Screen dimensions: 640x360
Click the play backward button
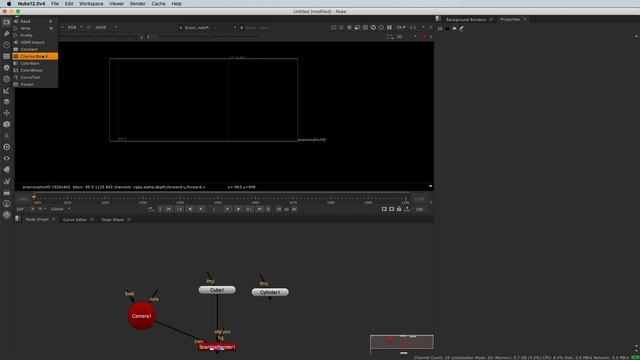[x=190, y=209]
